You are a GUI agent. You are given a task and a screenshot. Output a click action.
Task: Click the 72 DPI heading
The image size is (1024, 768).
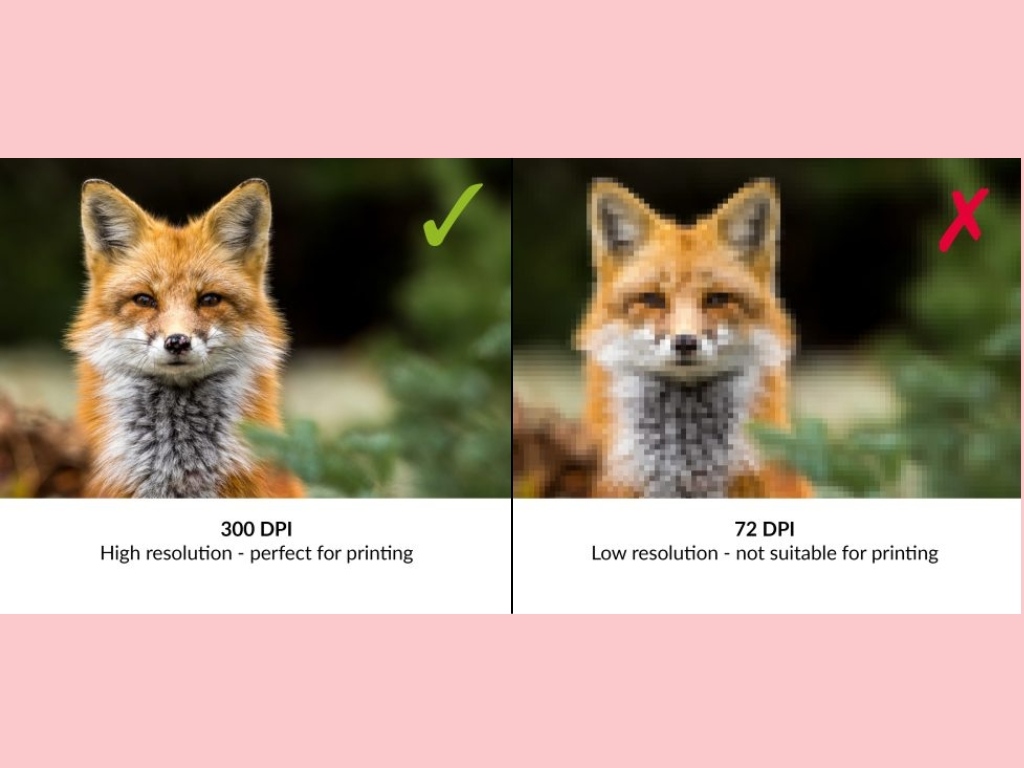point(765,529)
